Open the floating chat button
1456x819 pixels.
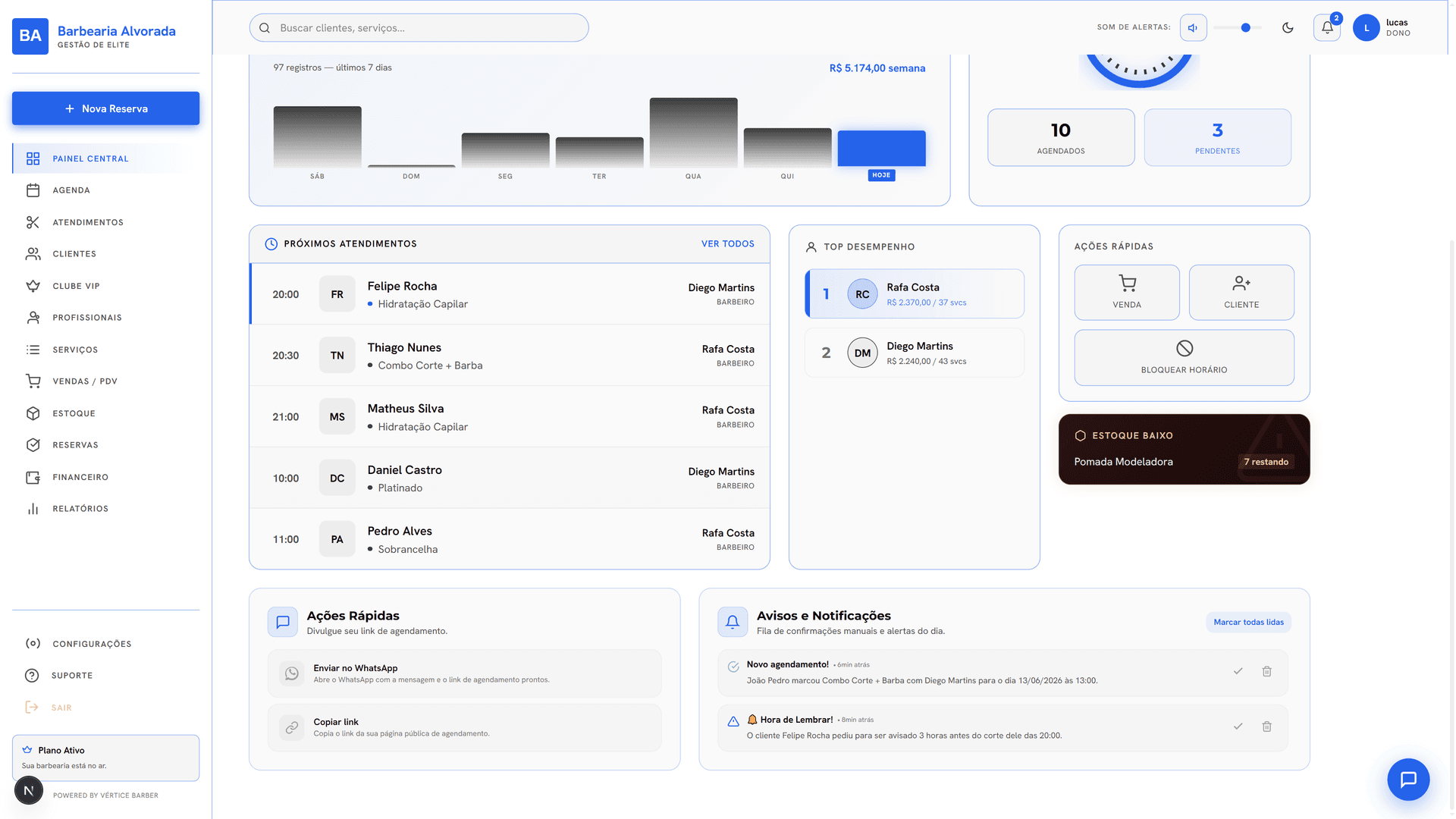coord(1408,780)
